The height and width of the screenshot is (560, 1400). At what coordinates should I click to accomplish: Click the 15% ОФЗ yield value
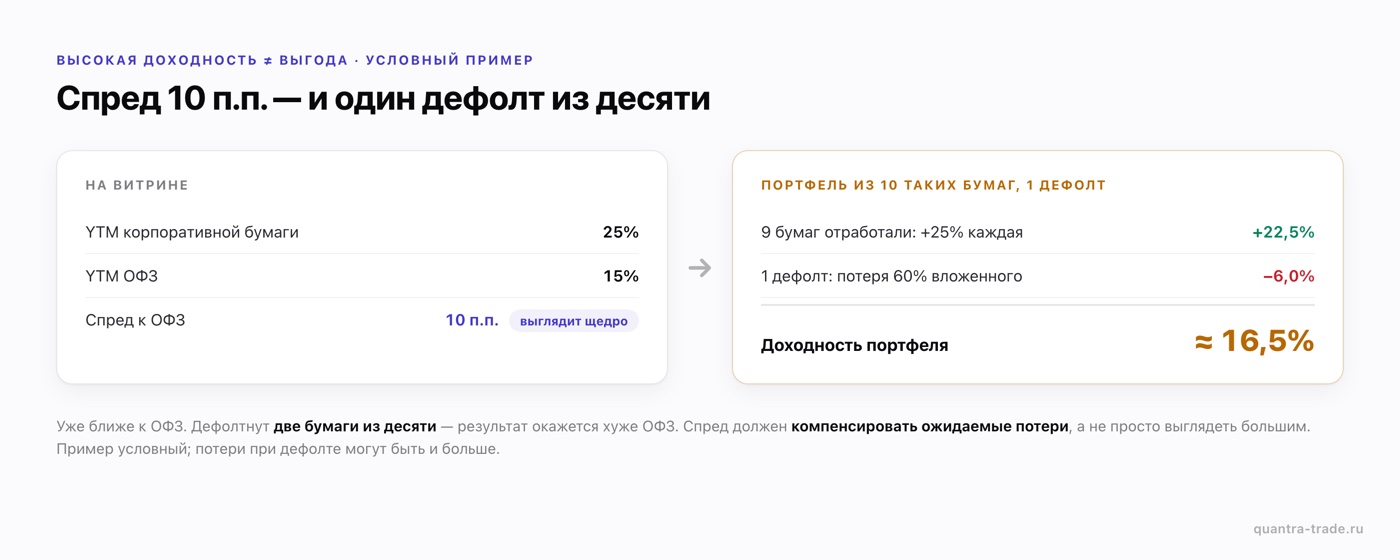620,276
